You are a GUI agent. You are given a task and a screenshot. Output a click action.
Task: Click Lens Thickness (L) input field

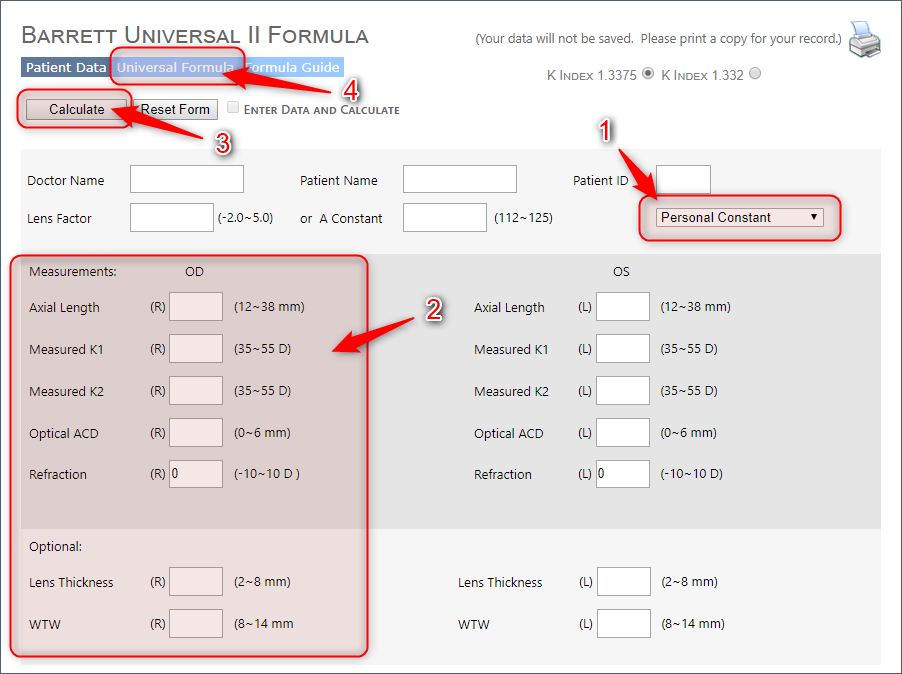[x=624, y=581]
